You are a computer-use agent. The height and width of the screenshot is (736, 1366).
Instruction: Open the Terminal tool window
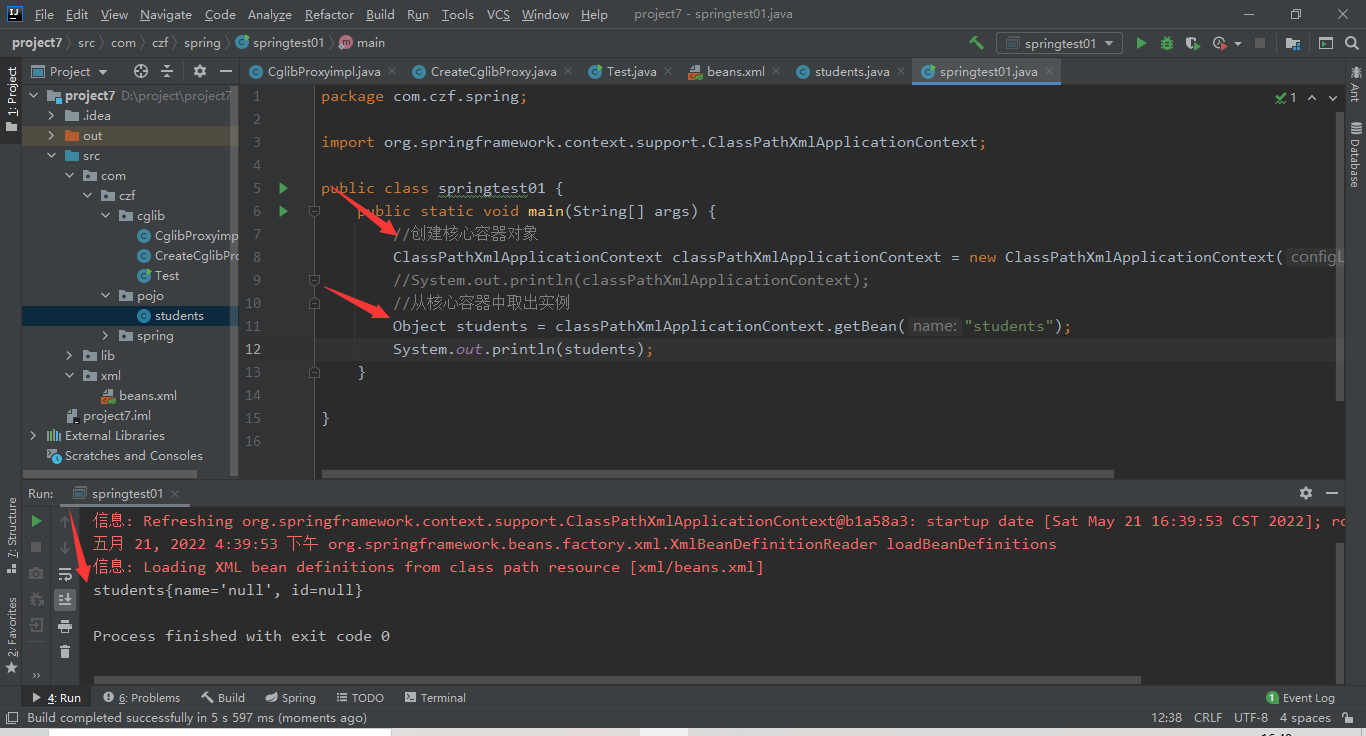(x=435, y=698)
